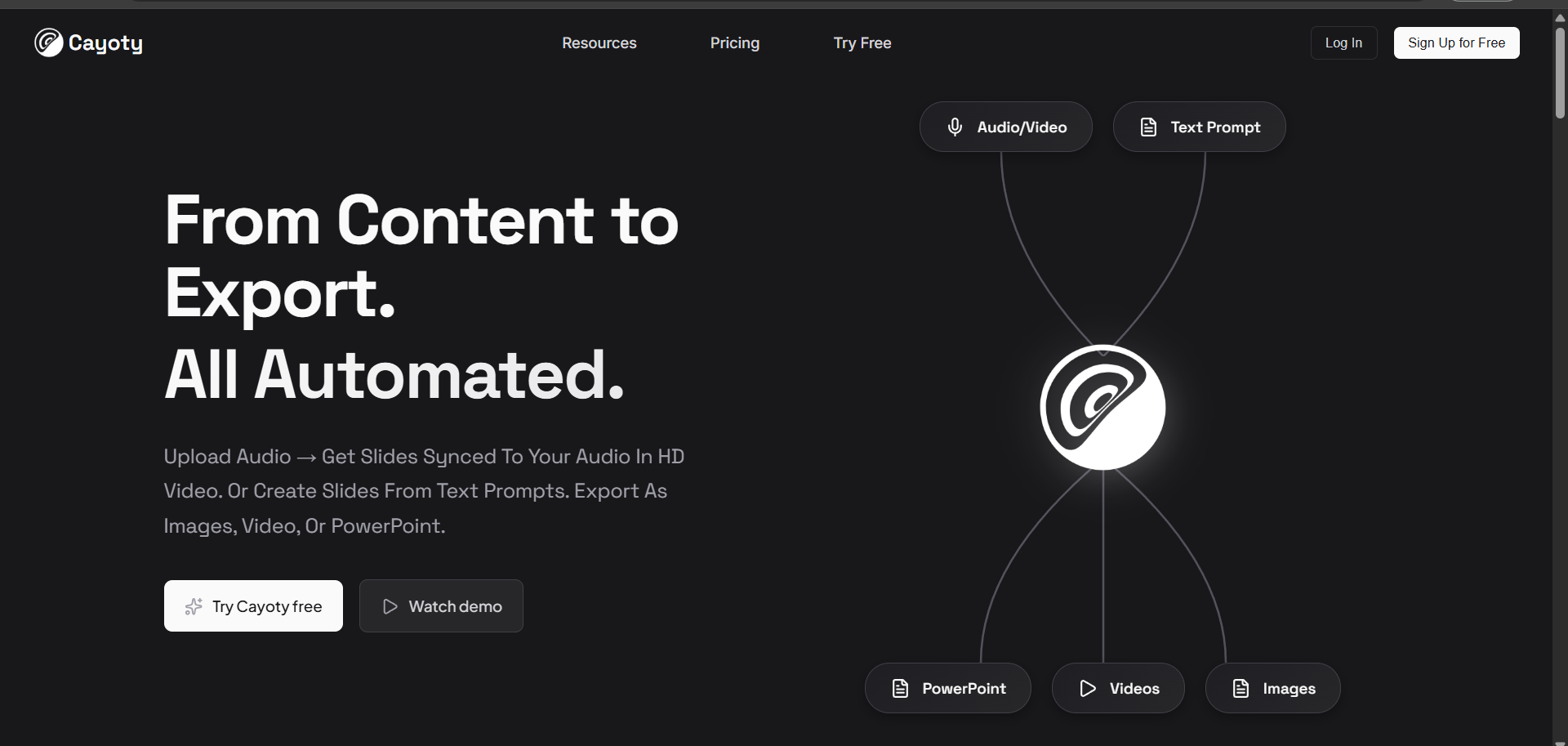Viewport: 1568px width, 746px height.
Task: Select the Text Prompt pill label
Action: tap(1215, 127)
